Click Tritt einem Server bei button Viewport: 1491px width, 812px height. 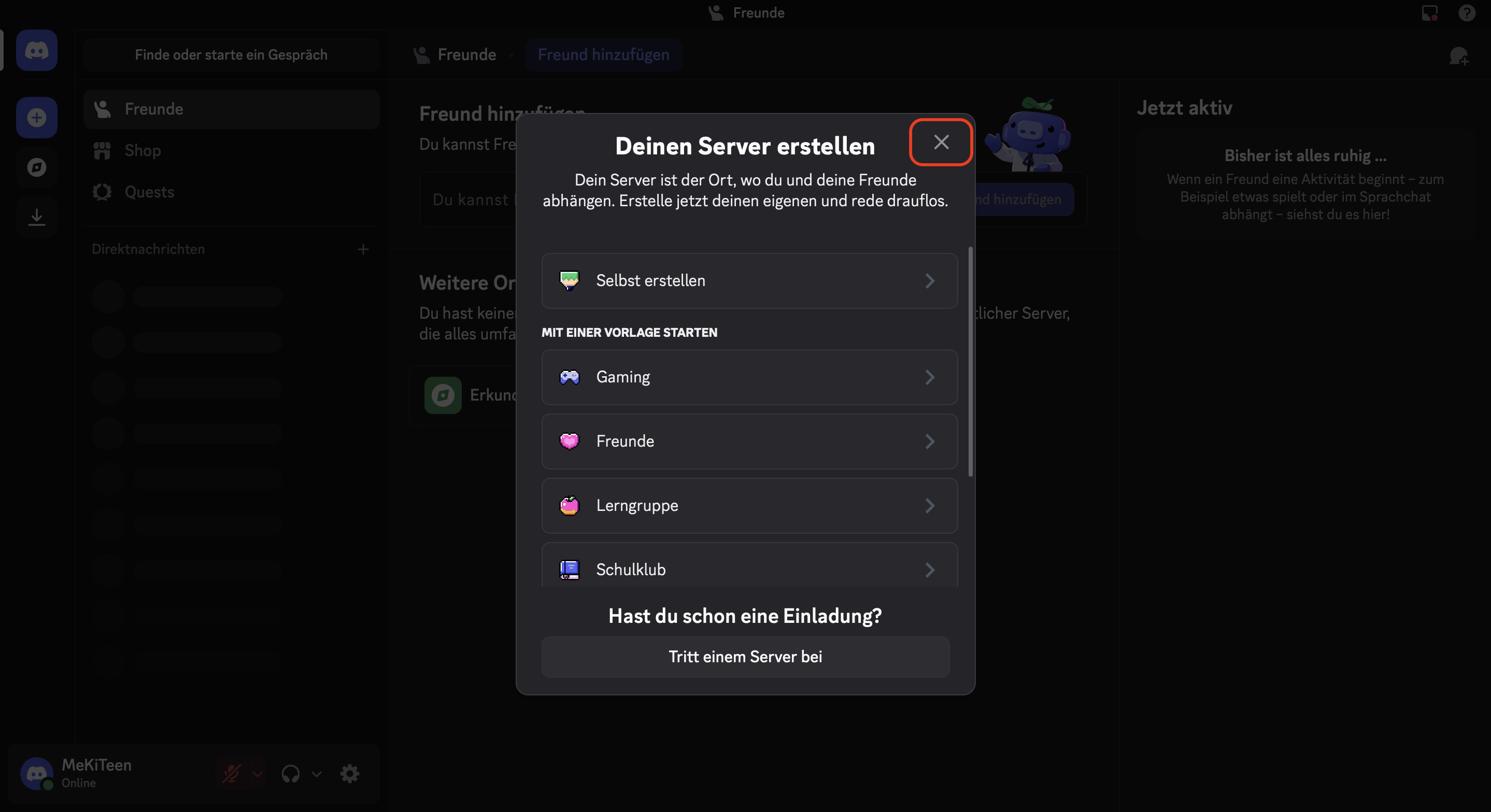[x=745, y=657]
